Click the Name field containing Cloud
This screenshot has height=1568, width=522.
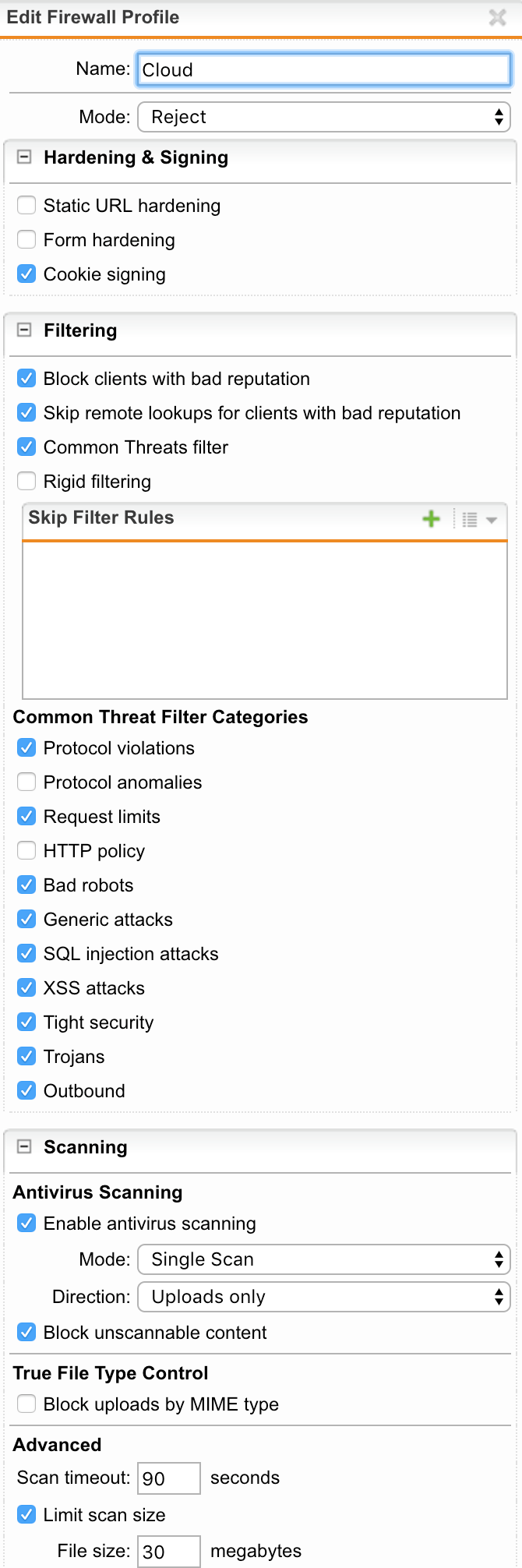coord(324,69)
